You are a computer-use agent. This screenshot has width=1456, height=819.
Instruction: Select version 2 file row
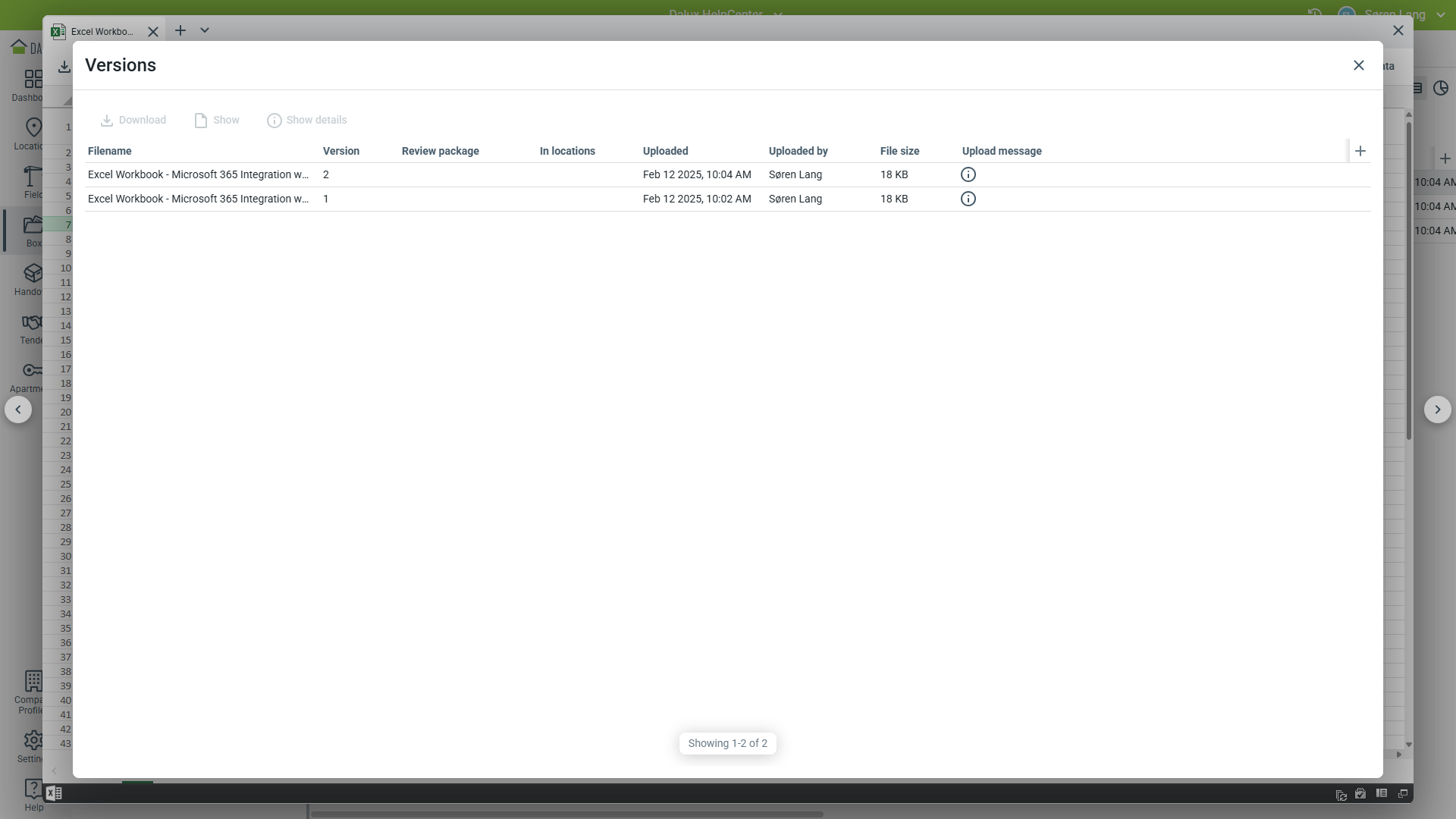pos(198,174)
